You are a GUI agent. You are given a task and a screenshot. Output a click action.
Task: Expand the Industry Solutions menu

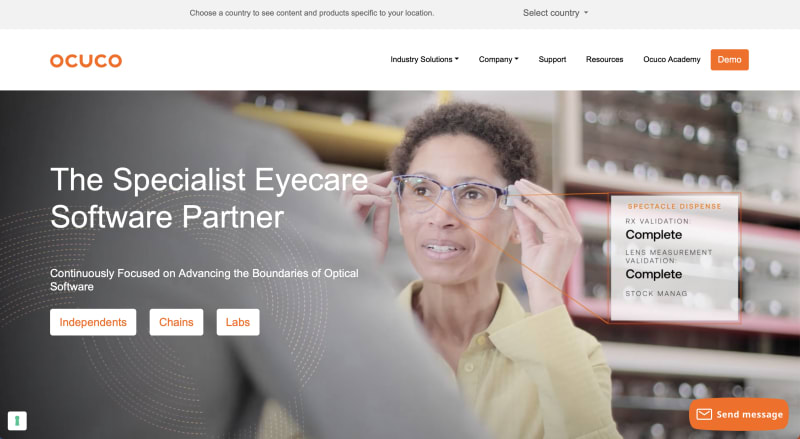[x=424, y=60]
